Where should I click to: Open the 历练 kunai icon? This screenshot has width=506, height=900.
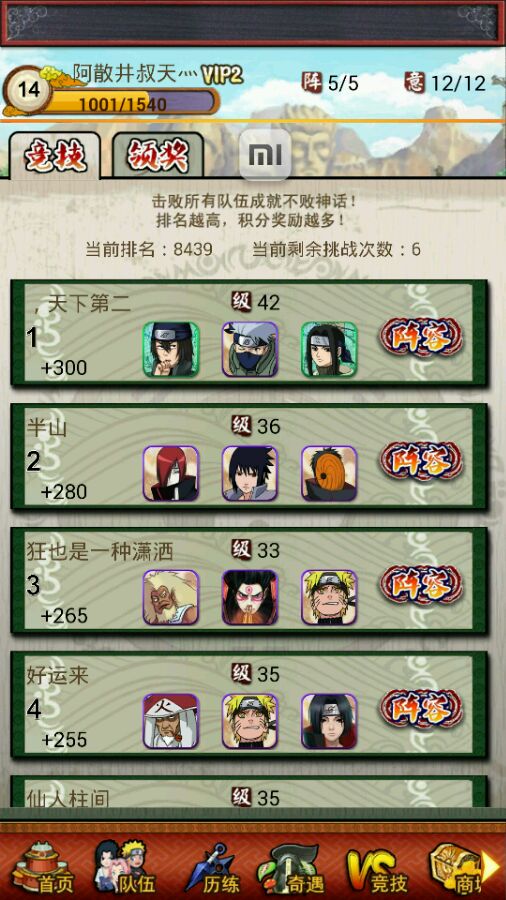213,868
